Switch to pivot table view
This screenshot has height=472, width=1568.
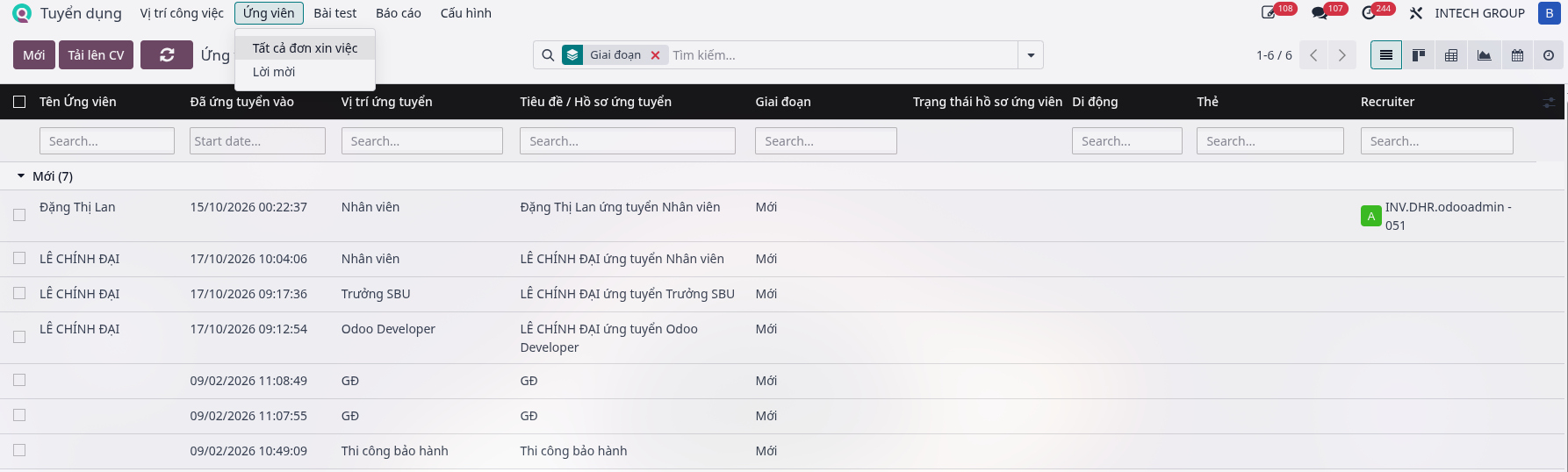click(x=1451, y=55)
